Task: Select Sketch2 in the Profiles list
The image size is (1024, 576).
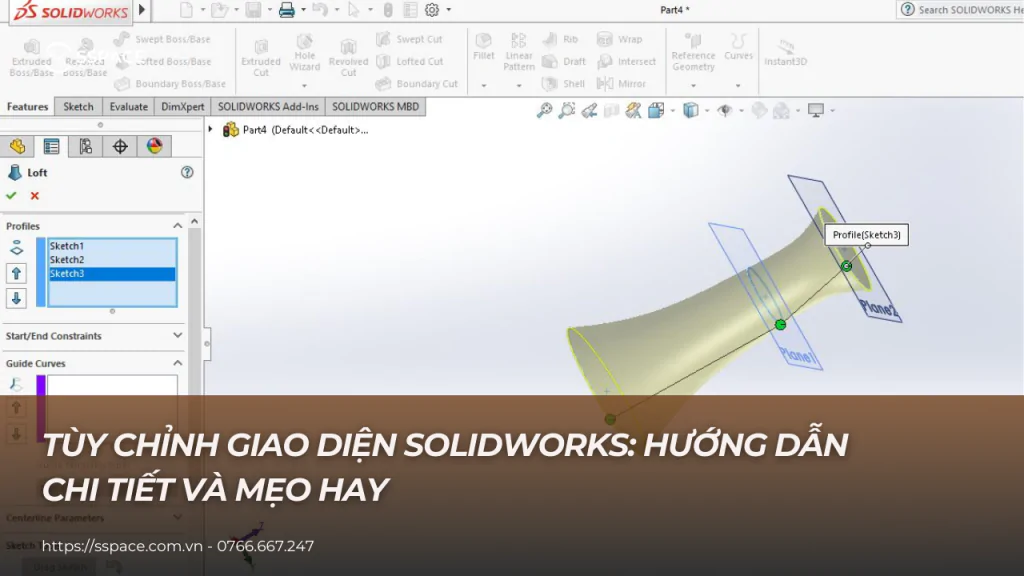Action: (x=112, y=259)
